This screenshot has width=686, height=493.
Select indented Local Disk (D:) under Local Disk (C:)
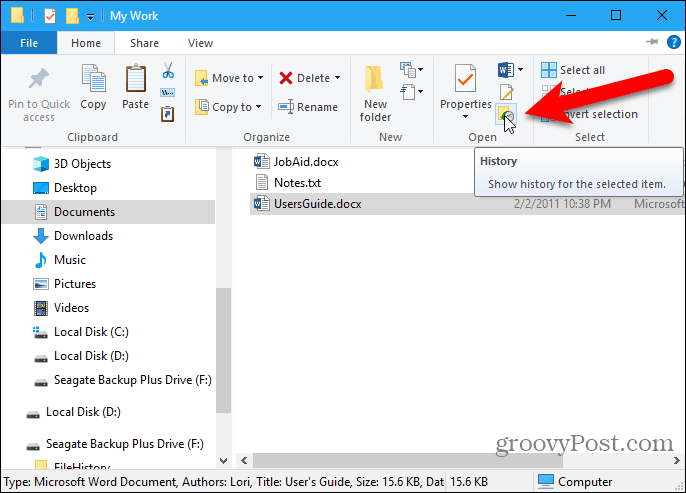(x=81, y=356)
